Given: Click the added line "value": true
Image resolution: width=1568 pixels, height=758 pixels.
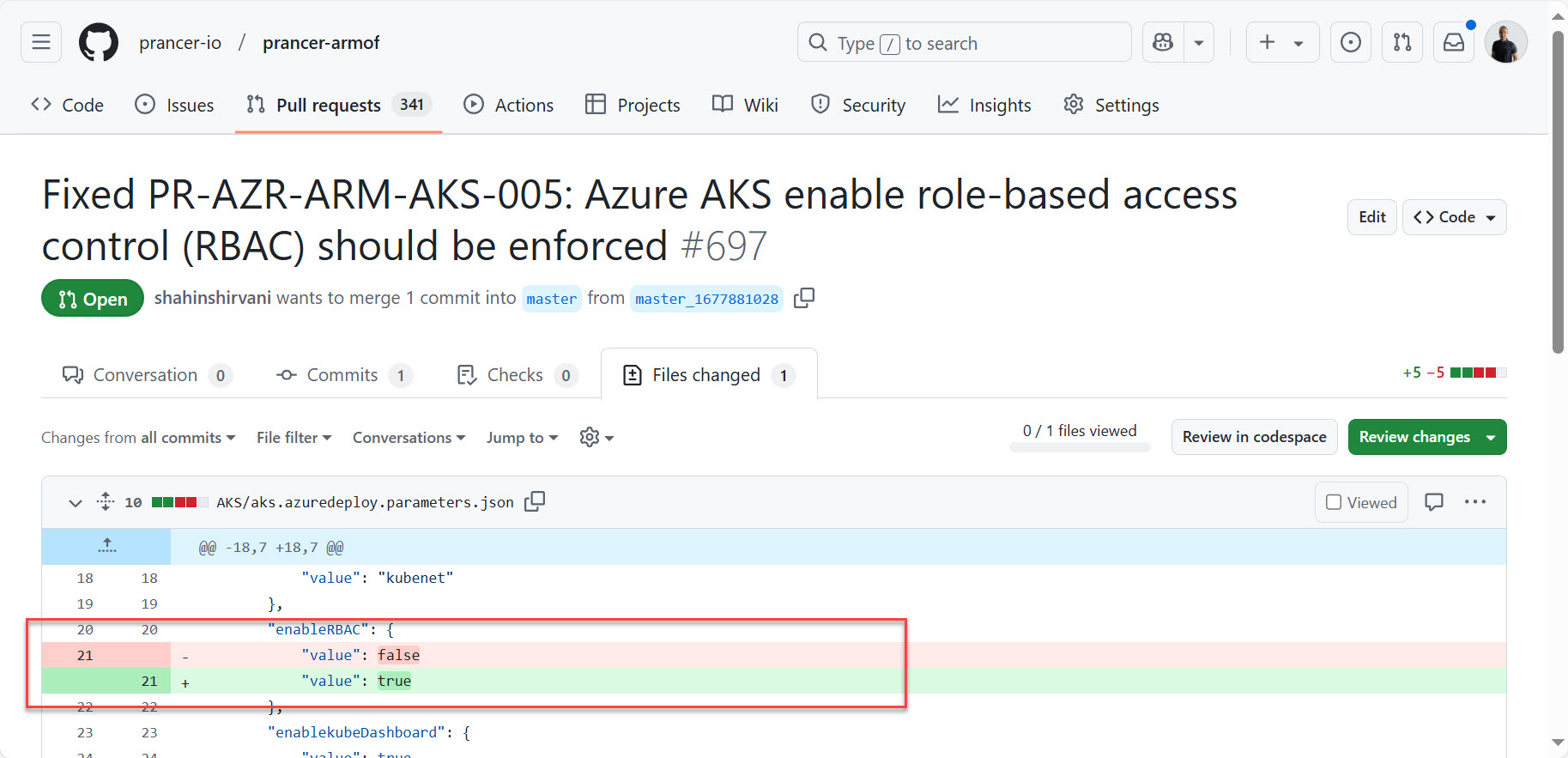Looking at the screenshot, I should pyautogui.click(x=774, y=681).
